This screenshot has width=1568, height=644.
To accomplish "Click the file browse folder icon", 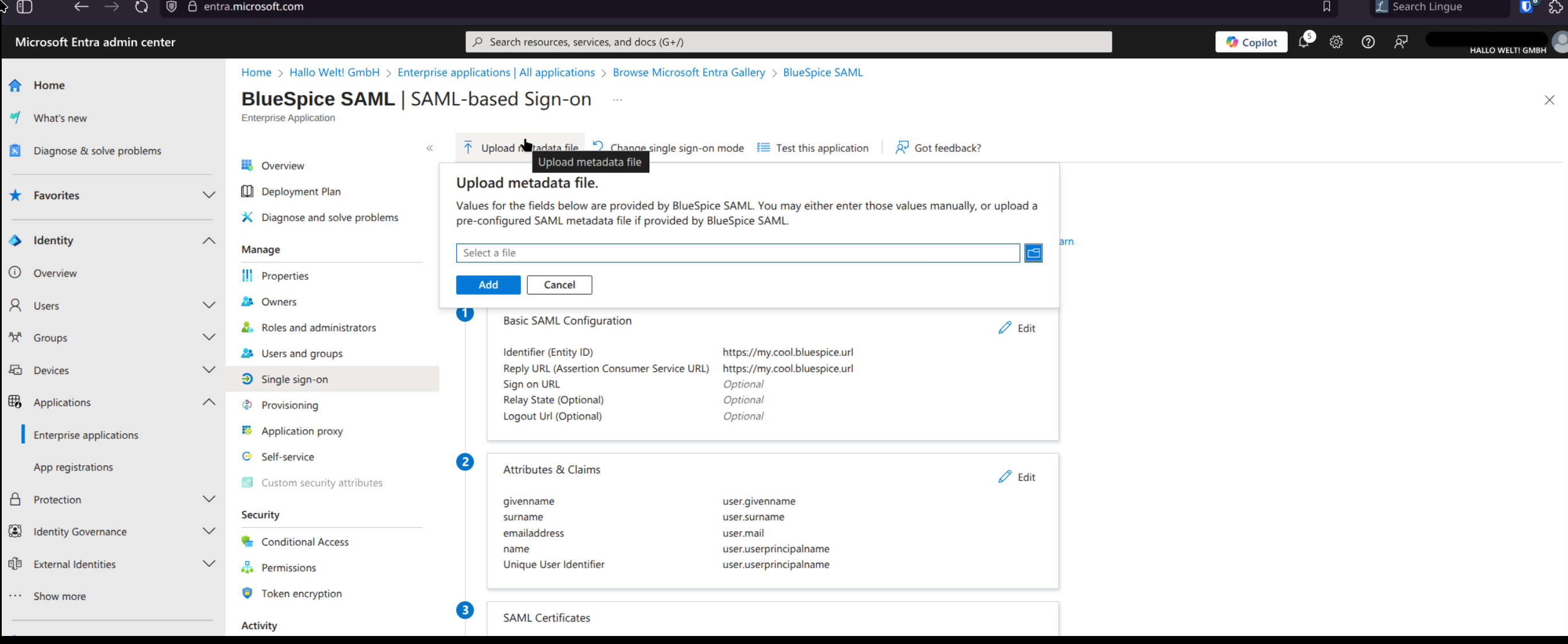I will pyautogui.click(x=1033, y=253).
